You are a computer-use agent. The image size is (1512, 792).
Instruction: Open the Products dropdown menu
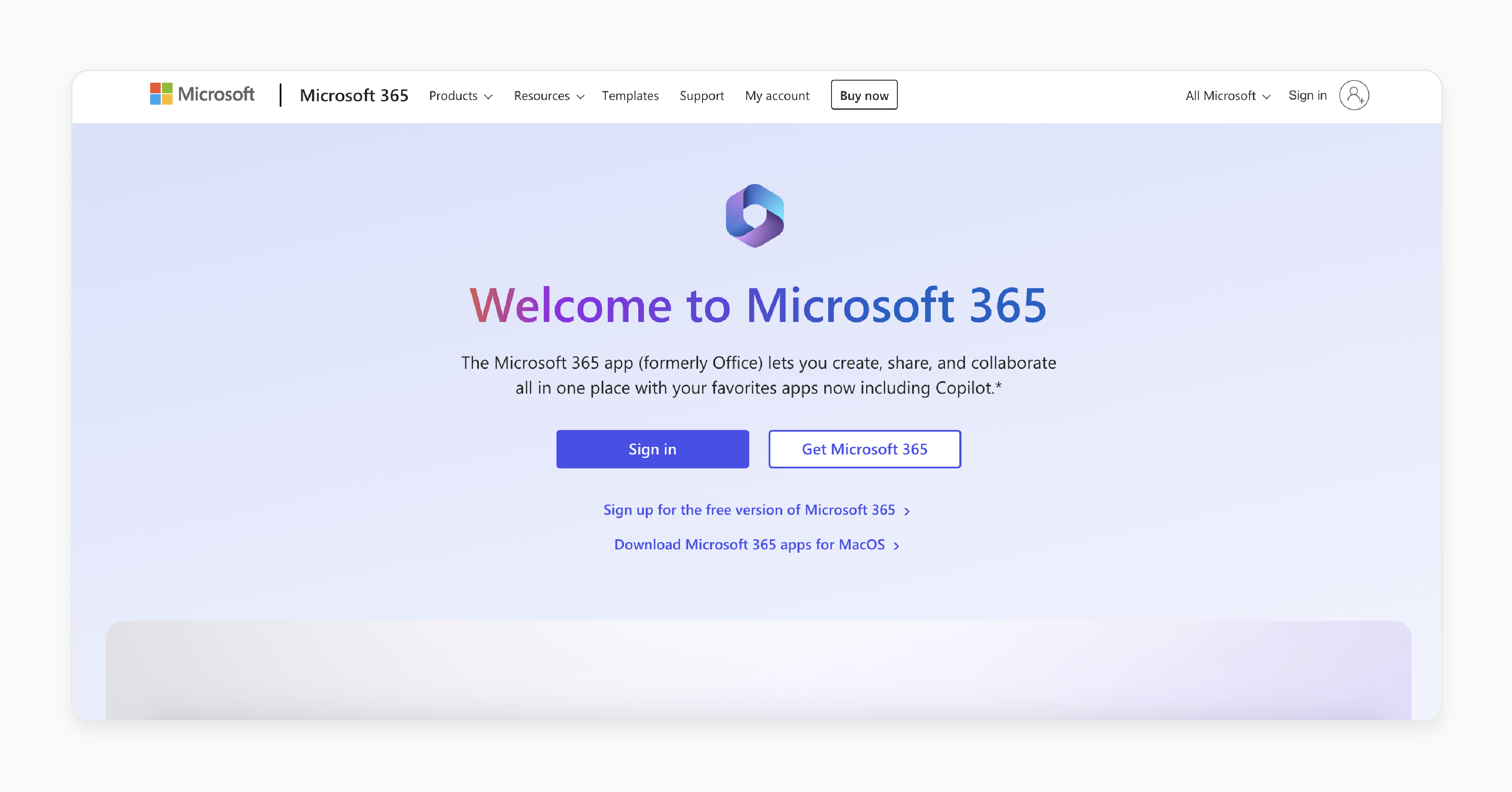tap(459, 95)
